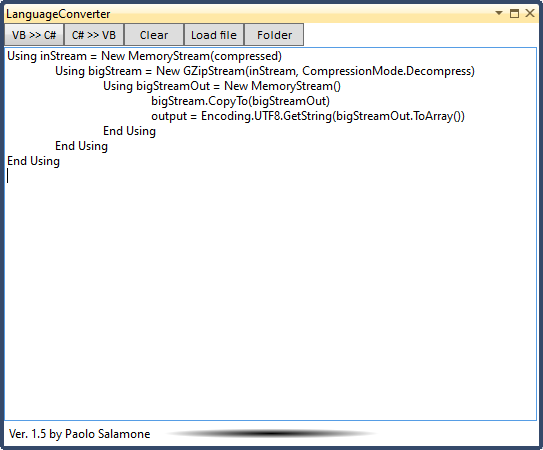Open the Load file dialog
Image resolution: width=543 pixels, height=450 pixels.
click(x=214, y=35)
